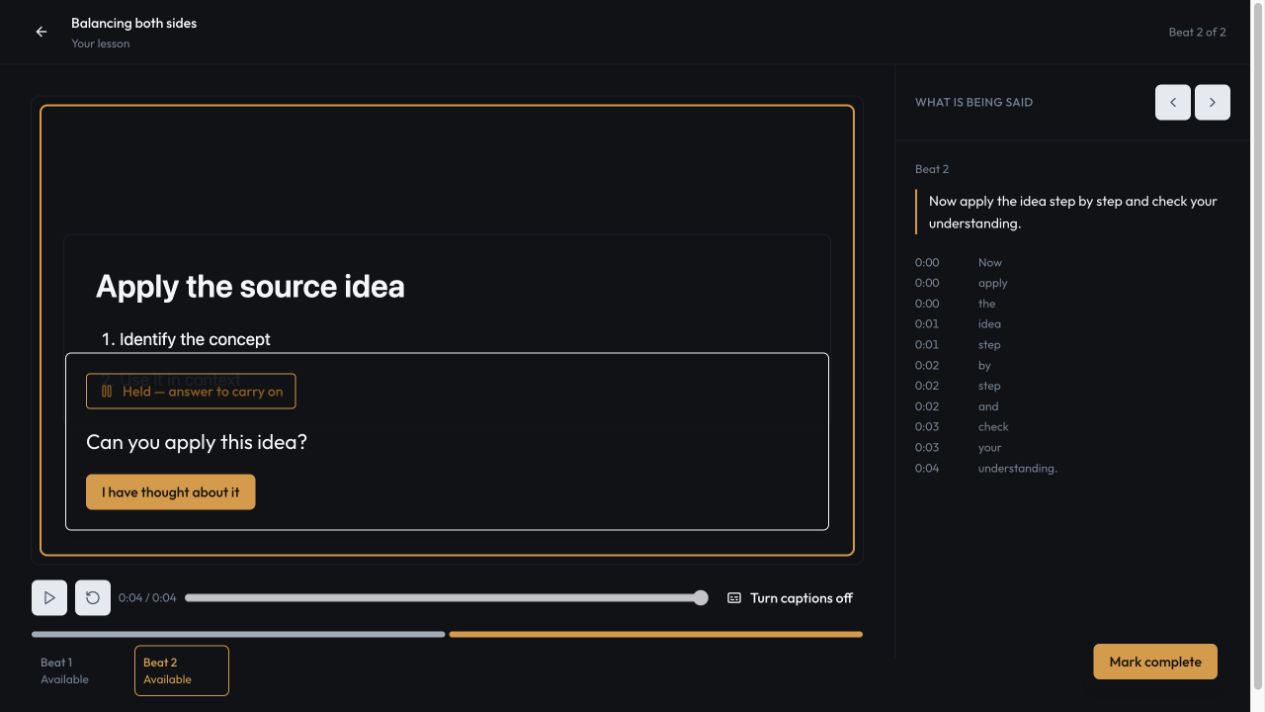The height and width of the screenshot is (712, 1265).
Task: Click the Beat 2 orange progress bar
Action: click(x=656, y=634)
